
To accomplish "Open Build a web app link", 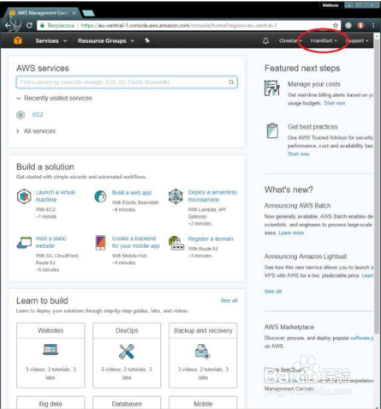I will tap(131, 193).
